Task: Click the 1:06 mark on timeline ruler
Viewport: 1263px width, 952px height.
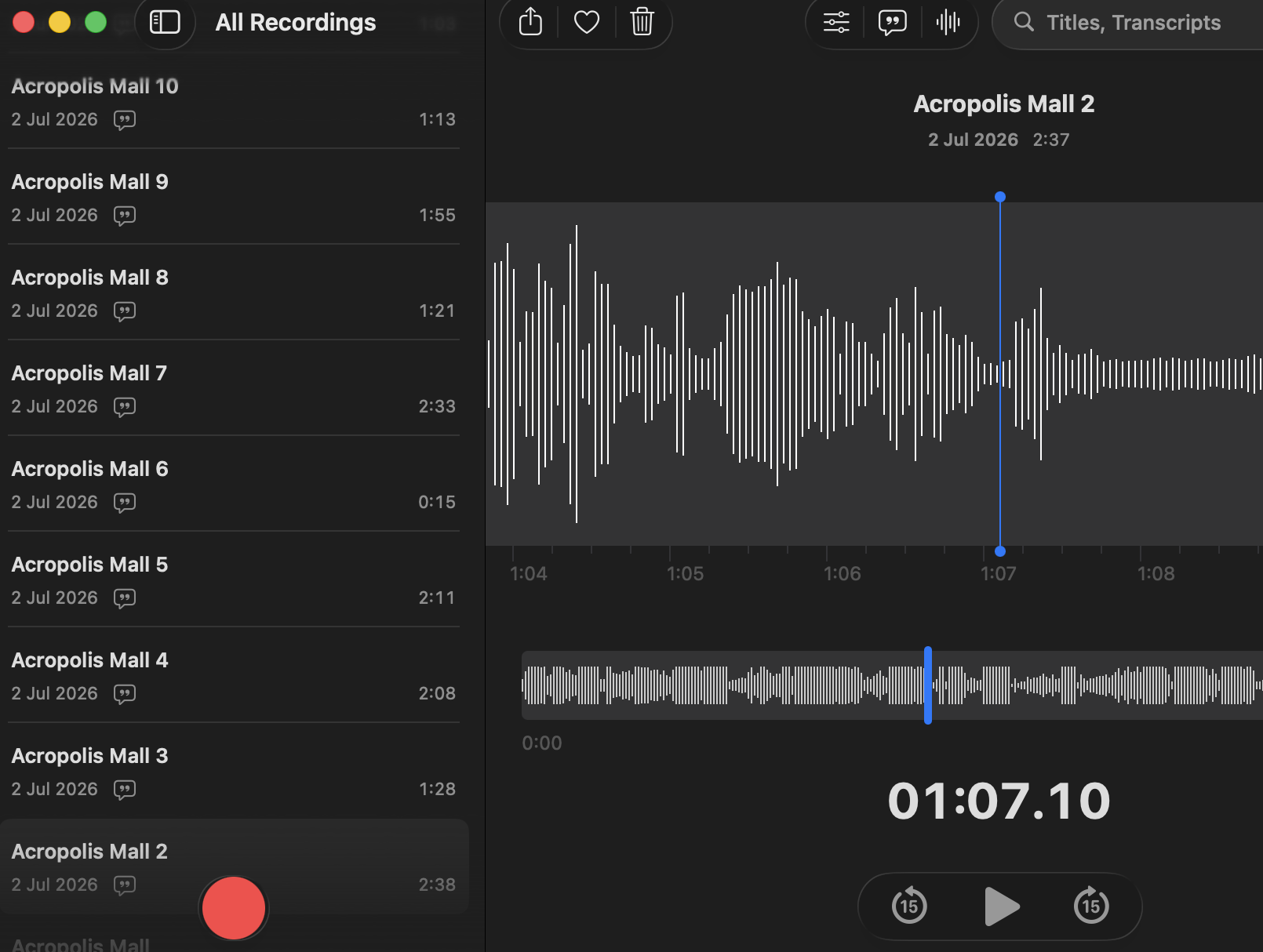Action: click(842, 573)
